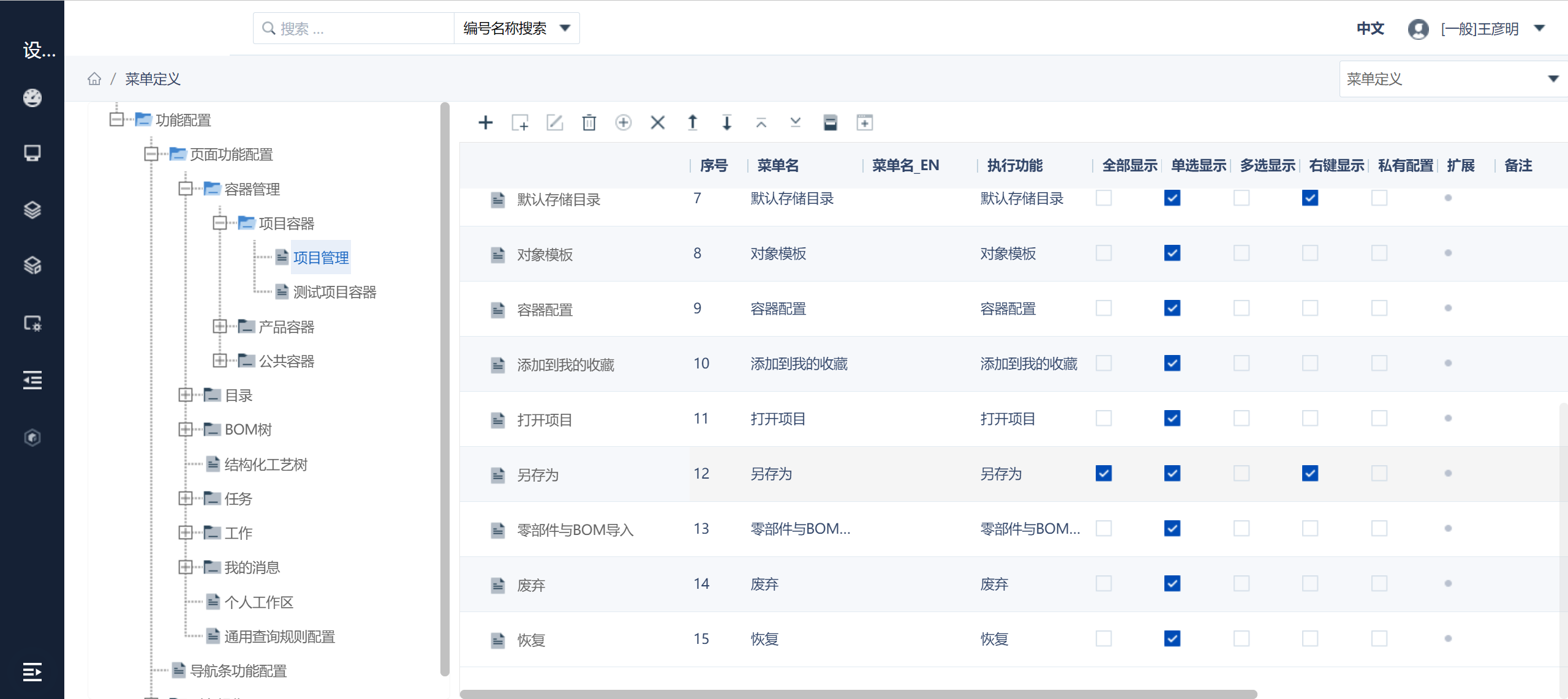
Task: Click the add child item toolbar icon
Action: pos(520,122)
